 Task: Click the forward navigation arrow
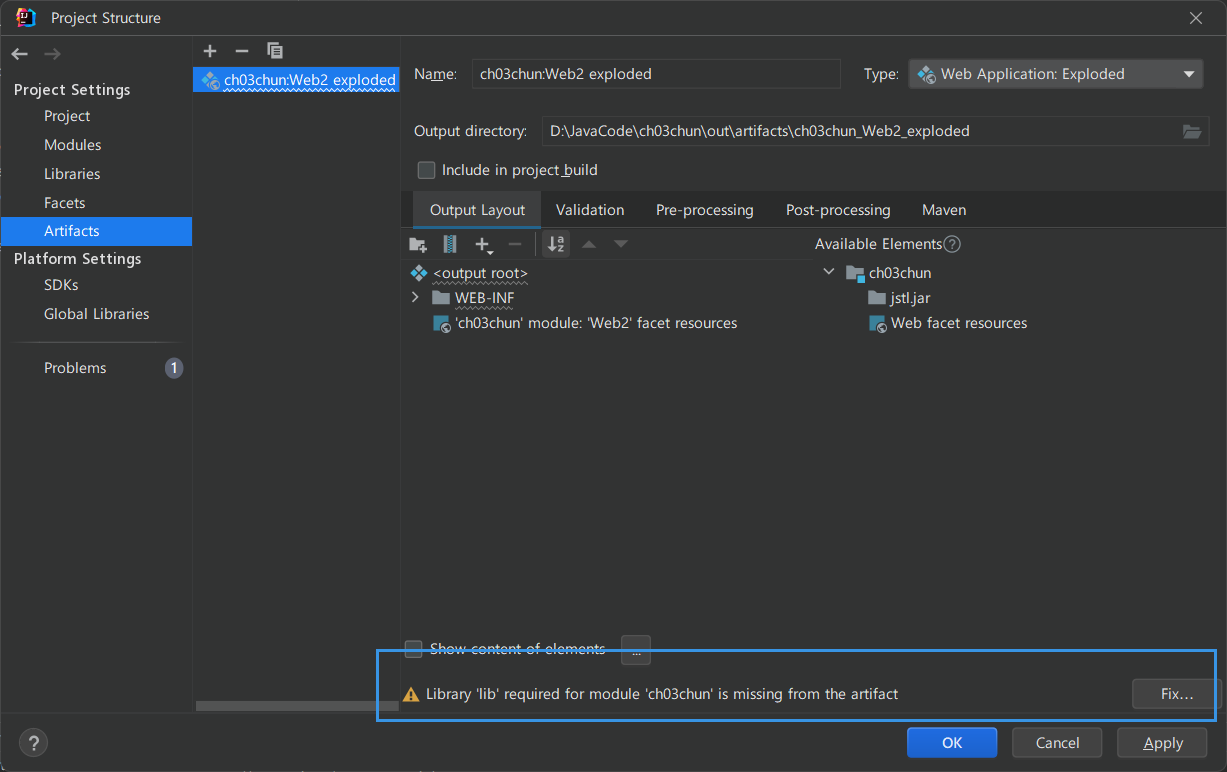pos(52,54)
